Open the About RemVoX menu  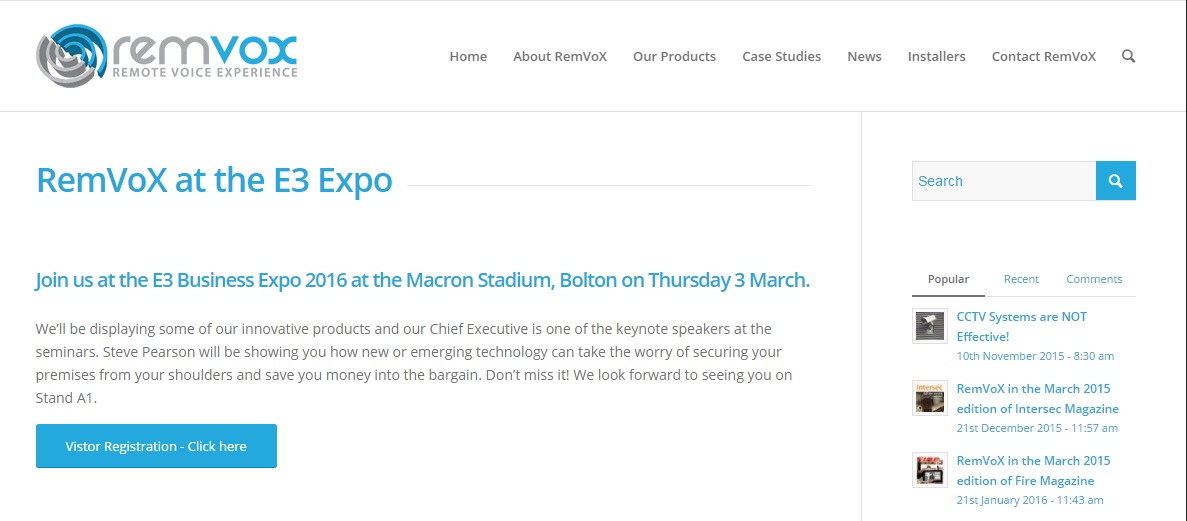pos(560,56)
